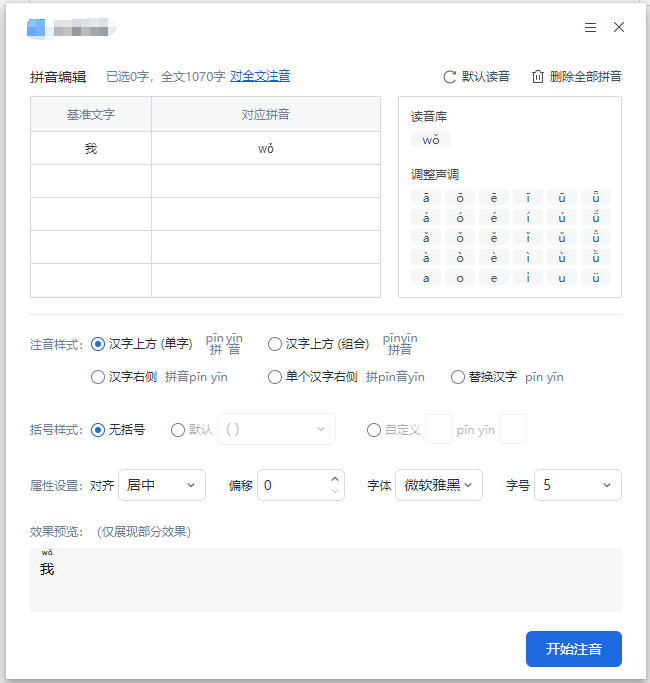Click the application logo icon
Image resolution: width=650 pixels, height=683 pixels.
point(36,28)
